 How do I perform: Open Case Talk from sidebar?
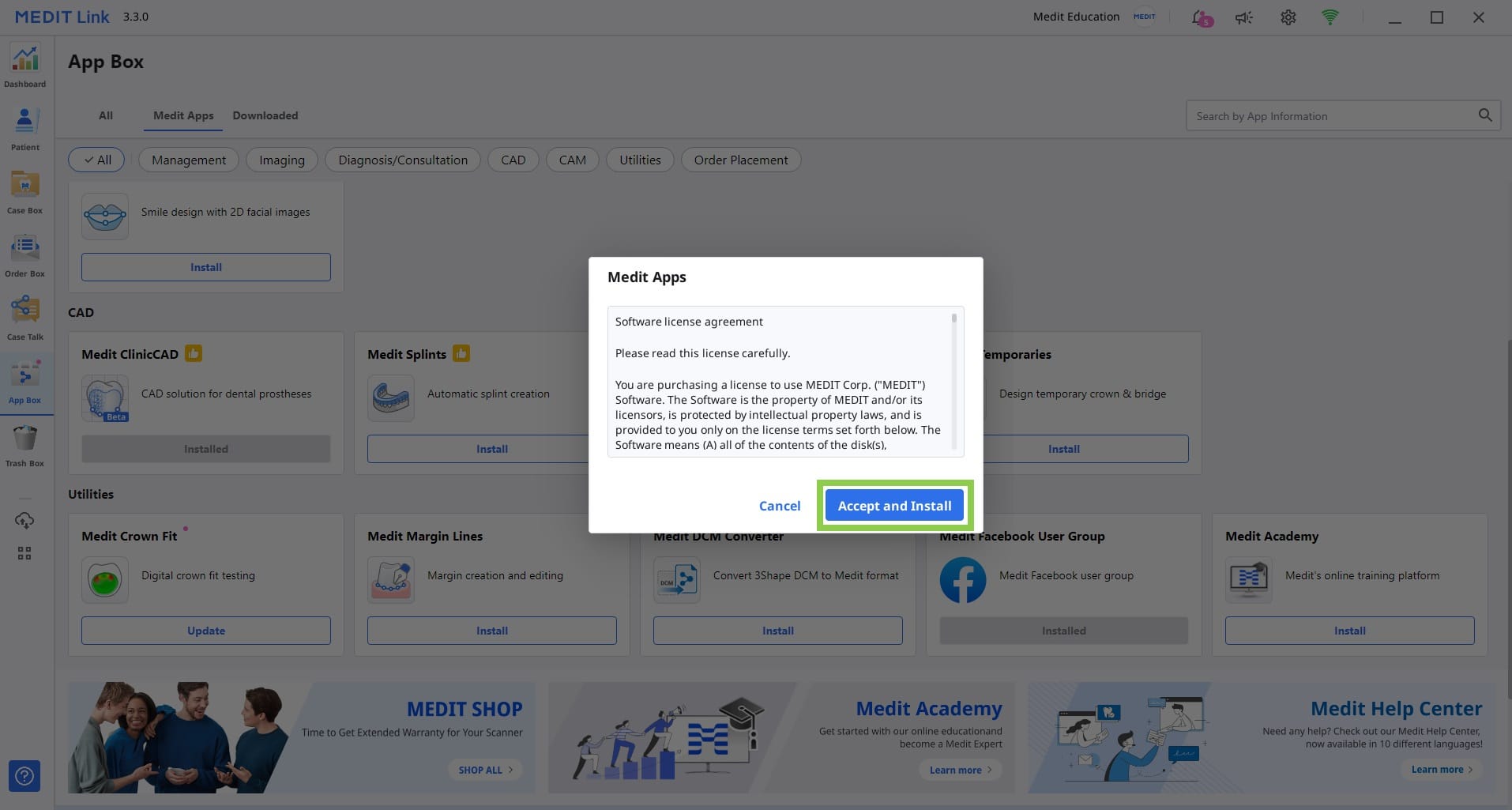25,318
